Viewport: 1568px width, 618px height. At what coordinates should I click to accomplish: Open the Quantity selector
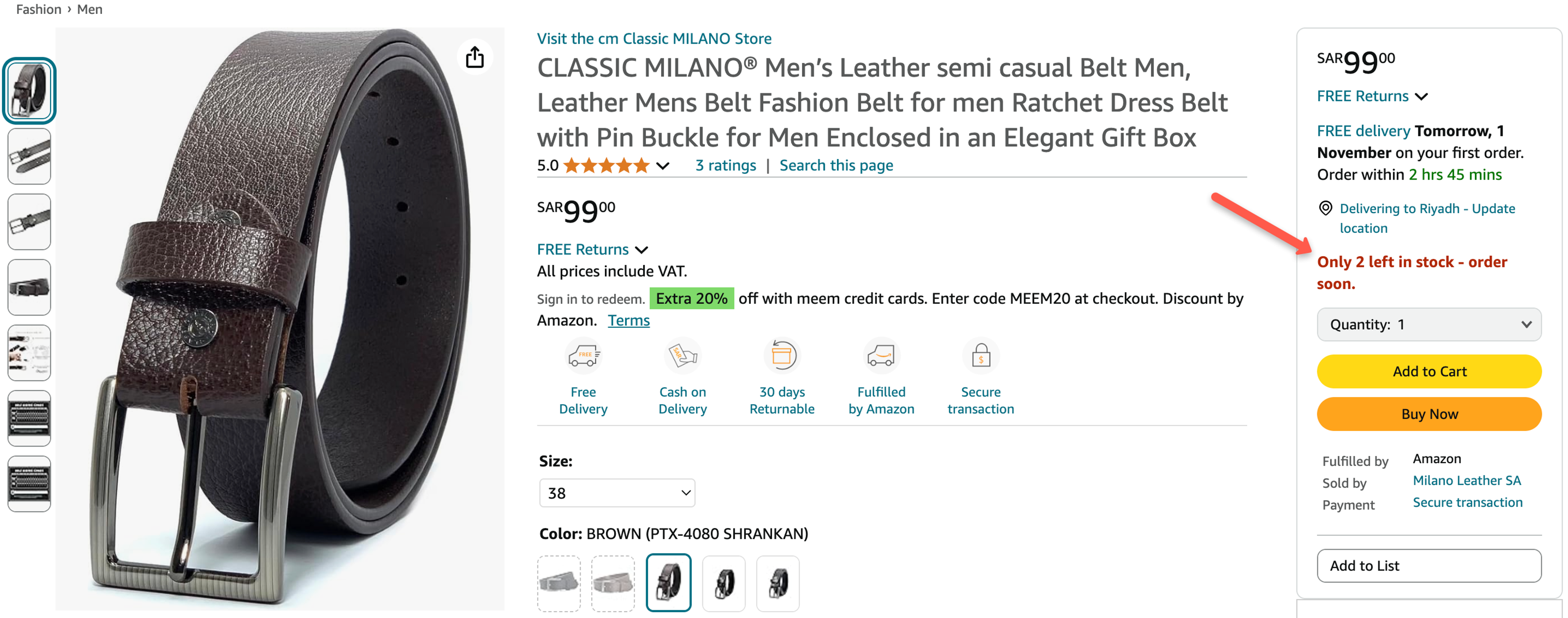[1429, 324]
